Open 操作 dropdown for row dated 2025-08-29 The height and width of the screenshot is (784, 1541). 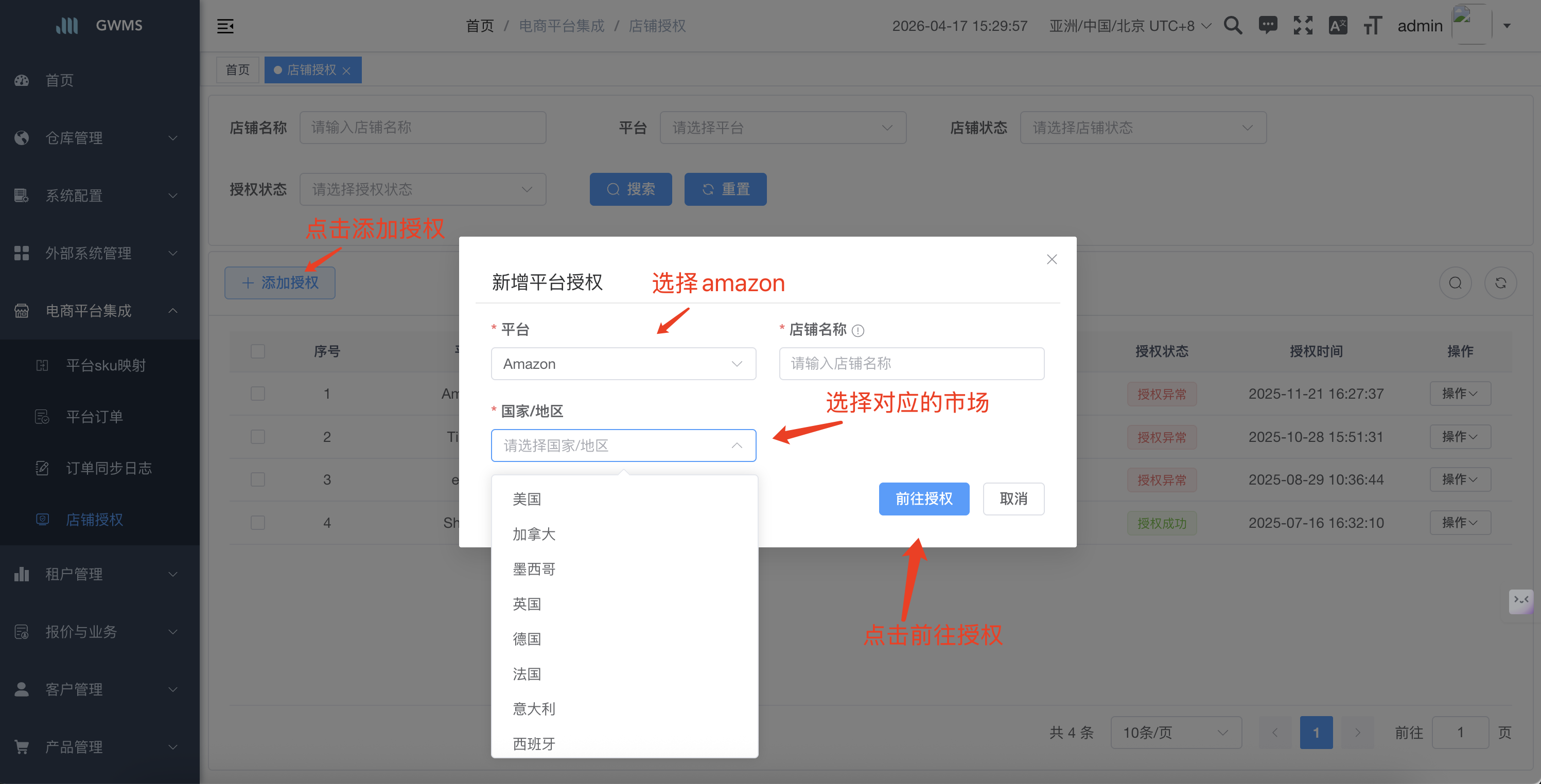tap(1460, 479)
